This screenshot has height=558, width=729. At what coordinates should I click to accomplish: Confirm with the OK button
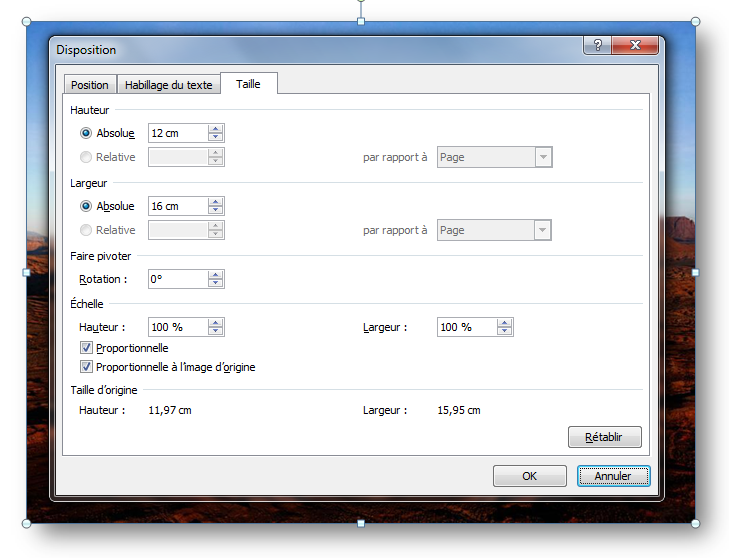530,476
